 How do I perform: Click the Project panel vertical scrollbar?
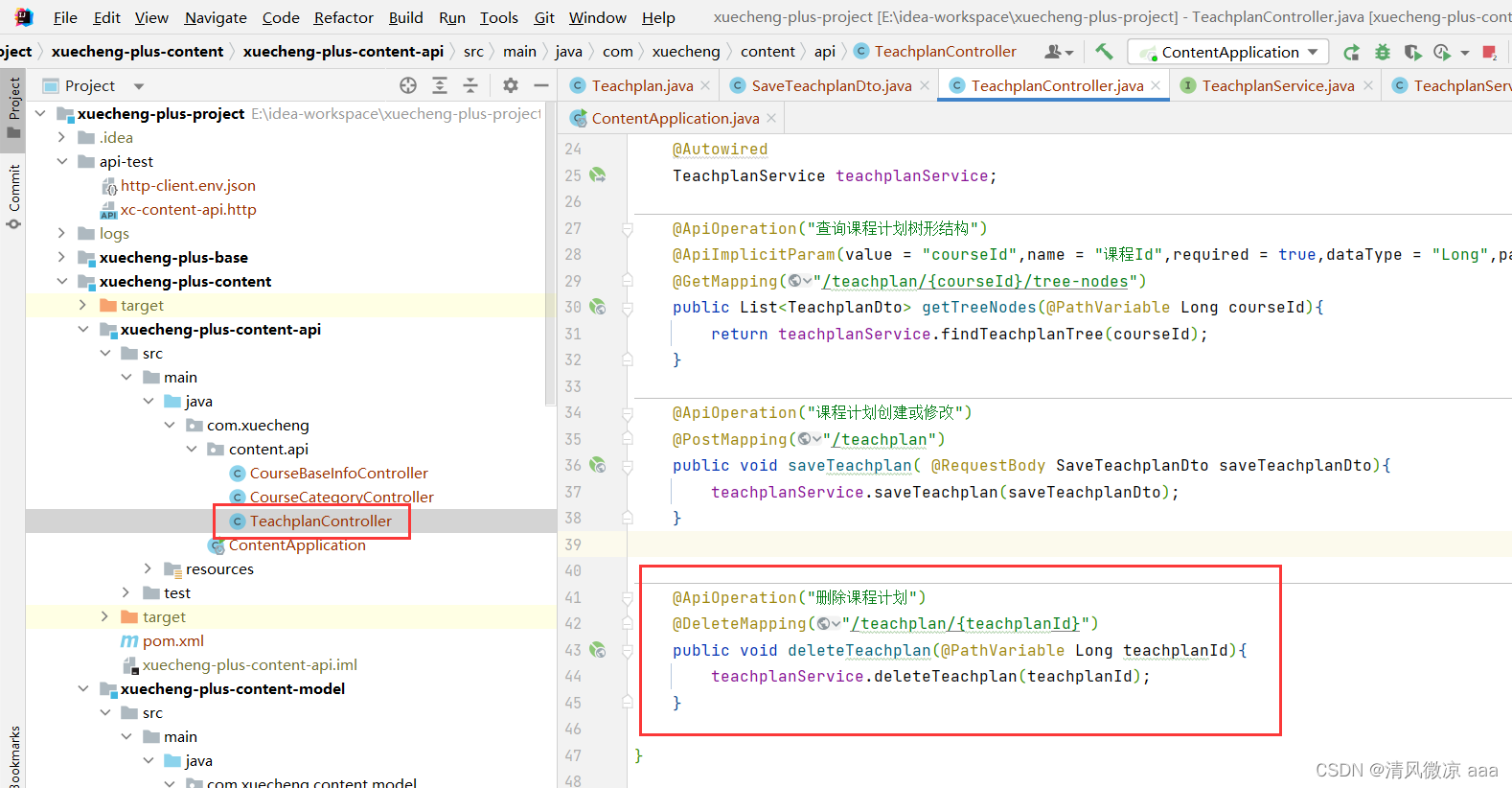(x=550, y=254)
